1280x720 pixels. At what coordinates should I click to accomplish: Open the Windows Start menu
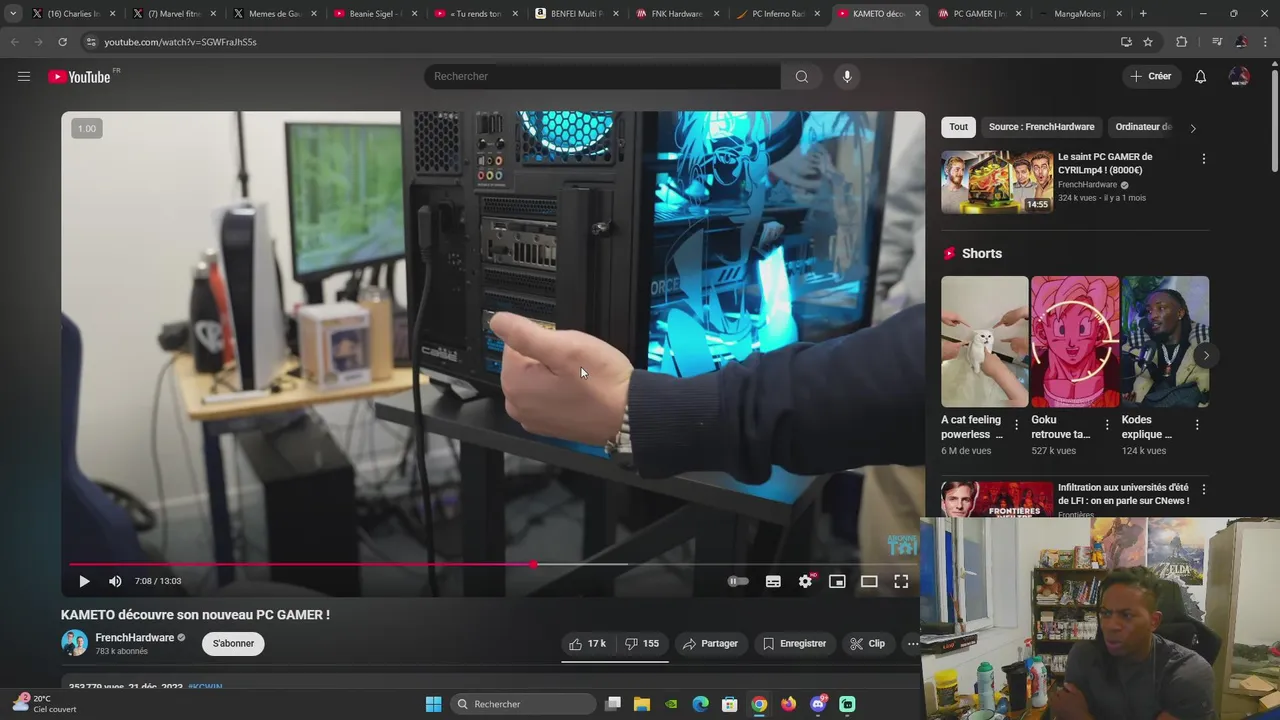[433, 704]
